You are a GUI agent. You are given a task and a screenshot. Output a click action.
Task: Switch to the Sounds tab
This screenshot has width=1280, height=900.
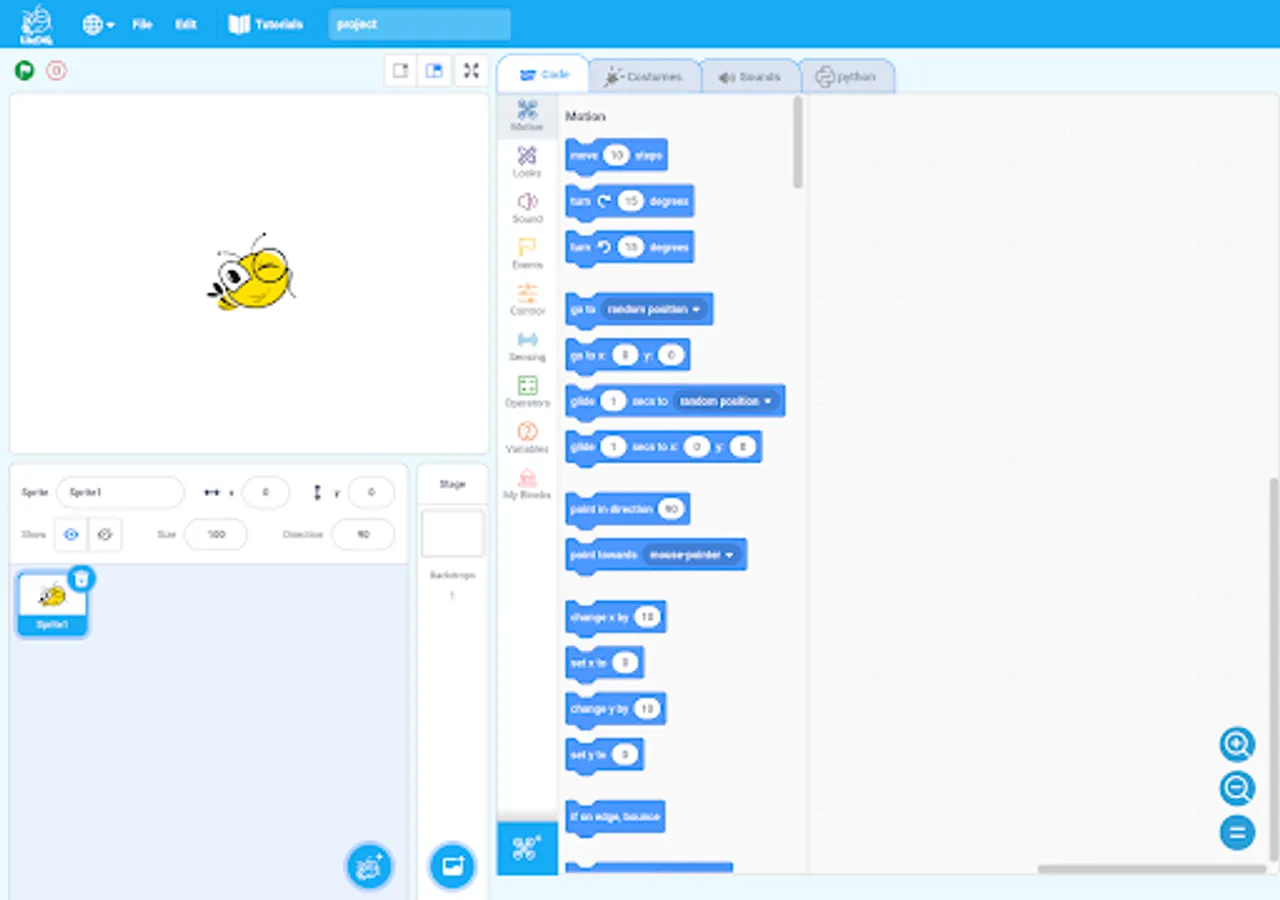(x=750, y=76)
